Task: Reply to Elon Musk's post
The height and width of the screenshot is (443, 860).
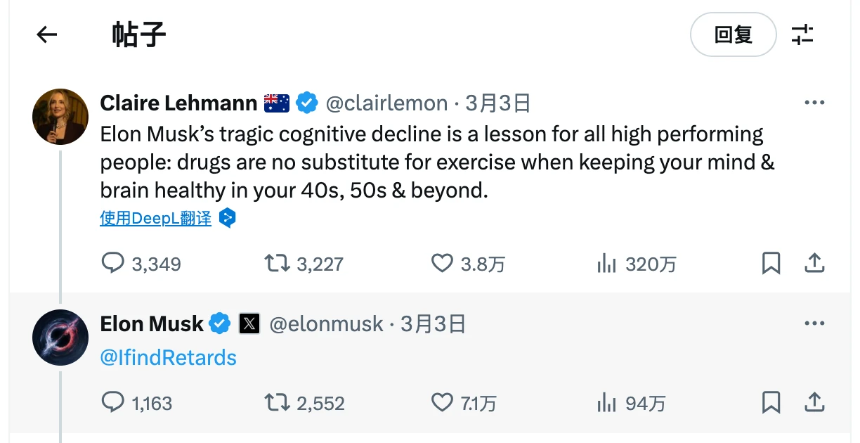Action: [x=114, y=403]
